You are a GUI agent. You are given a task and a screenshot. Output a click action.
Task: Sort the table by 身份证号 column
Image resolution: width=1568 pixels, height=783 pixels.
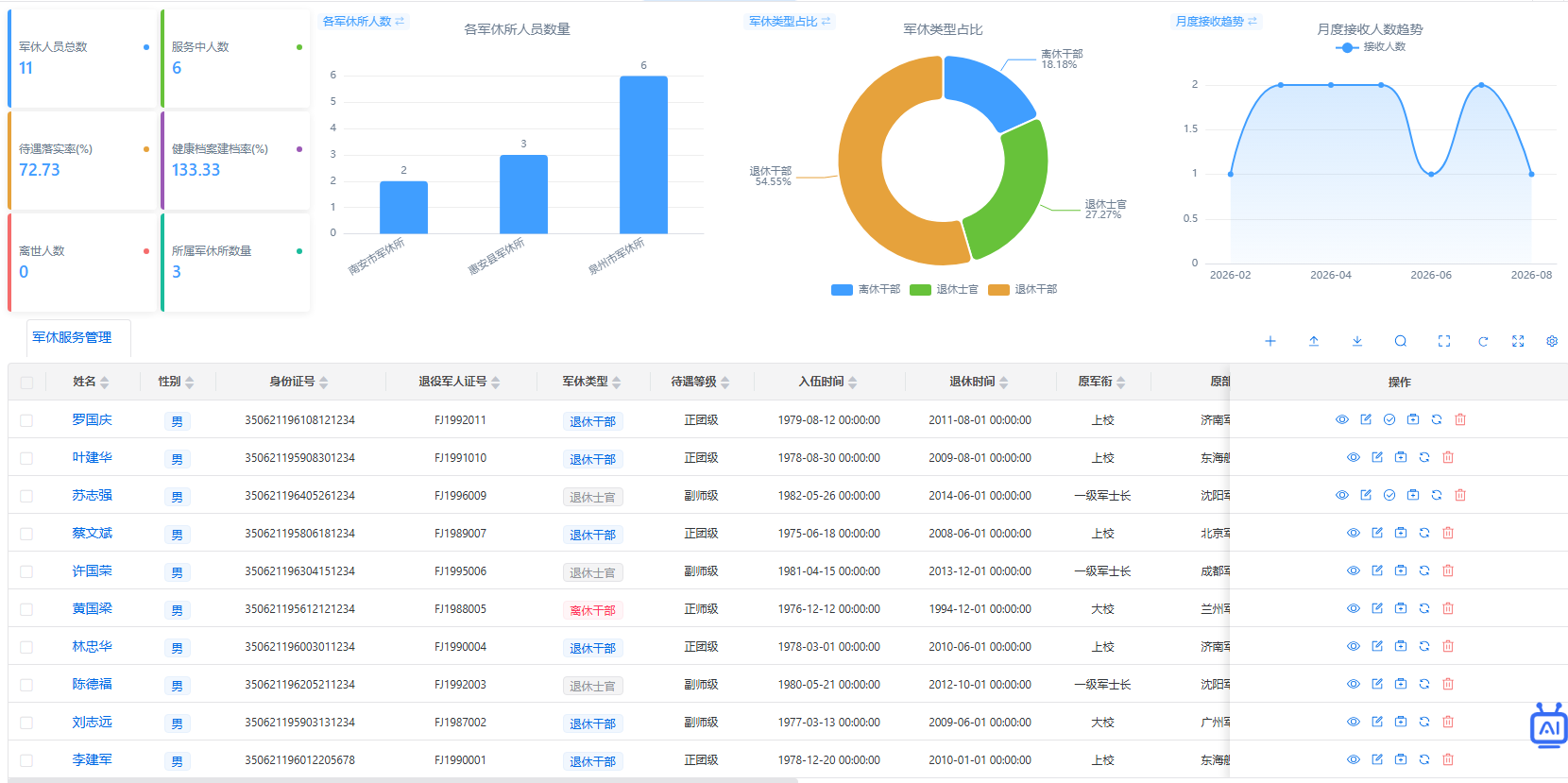(324, 383)
